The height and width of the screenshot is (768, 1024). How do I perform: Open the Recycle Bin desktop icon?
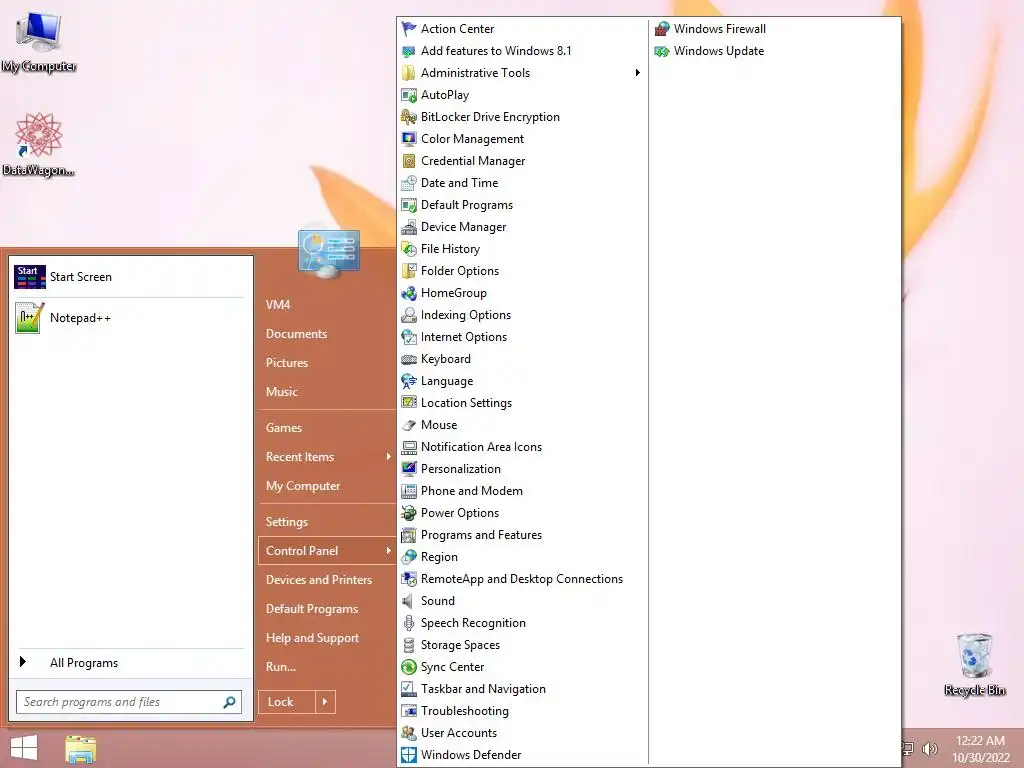coord(974,665)
